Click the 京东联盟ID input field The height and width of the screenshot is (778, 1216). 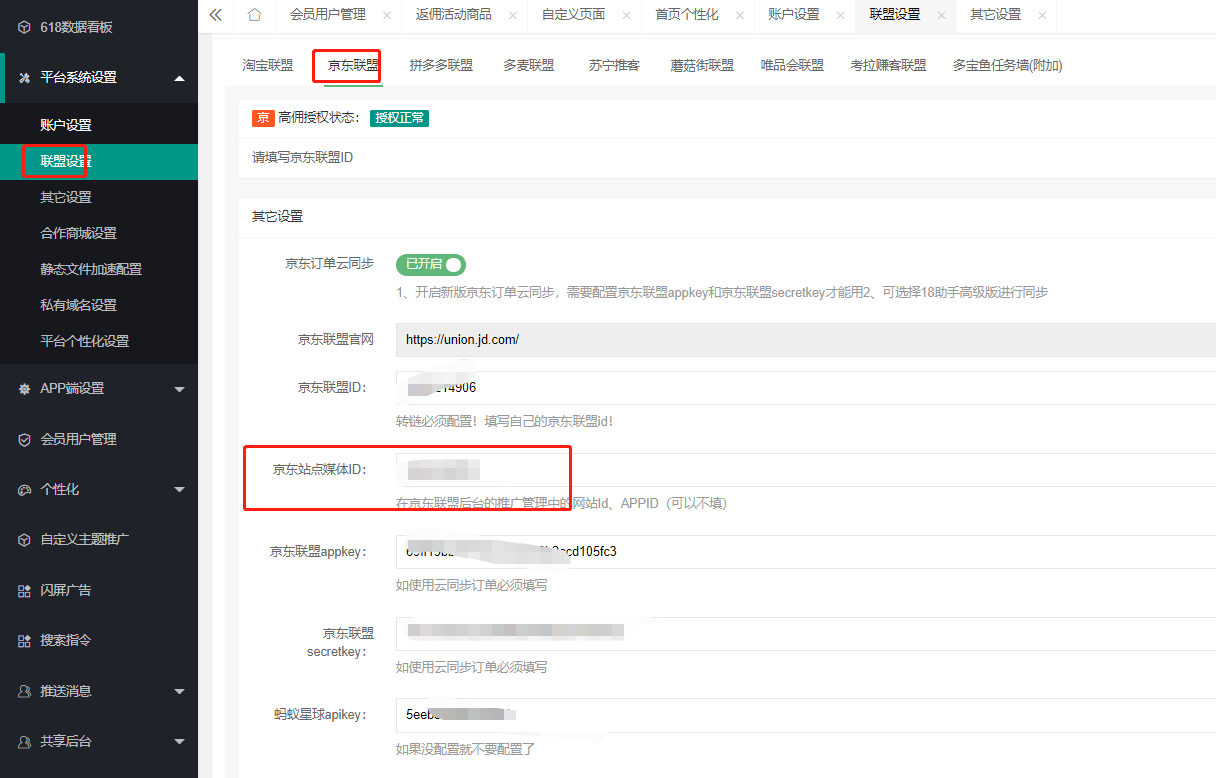click(806, 388)
